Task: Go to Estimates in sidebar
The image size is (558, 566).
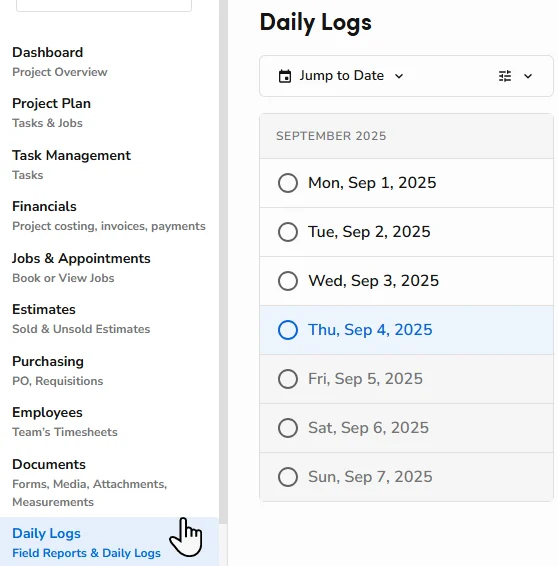Action: click(44, 309)
